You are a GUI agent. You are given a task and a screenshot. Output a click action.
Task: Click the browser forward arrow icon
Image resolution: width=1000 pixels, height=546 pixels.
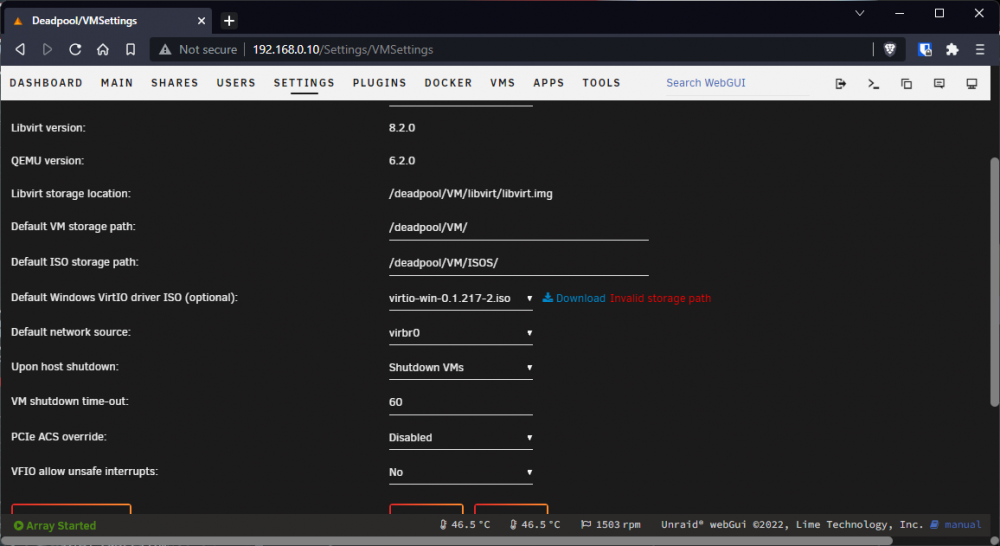click(x=47, y=49)
